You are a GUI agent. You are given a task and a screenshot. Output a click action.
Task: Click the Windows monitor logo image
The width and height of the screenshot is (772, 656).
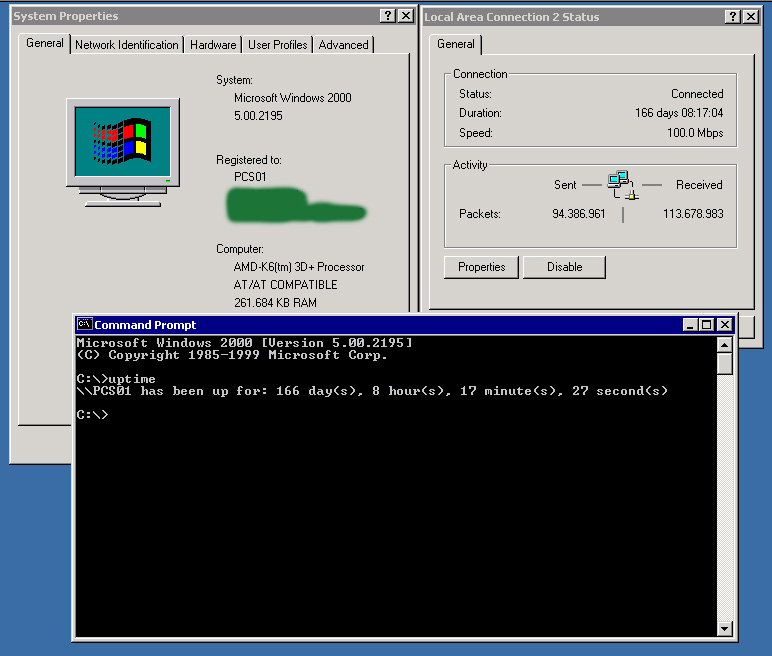[123, 152]
